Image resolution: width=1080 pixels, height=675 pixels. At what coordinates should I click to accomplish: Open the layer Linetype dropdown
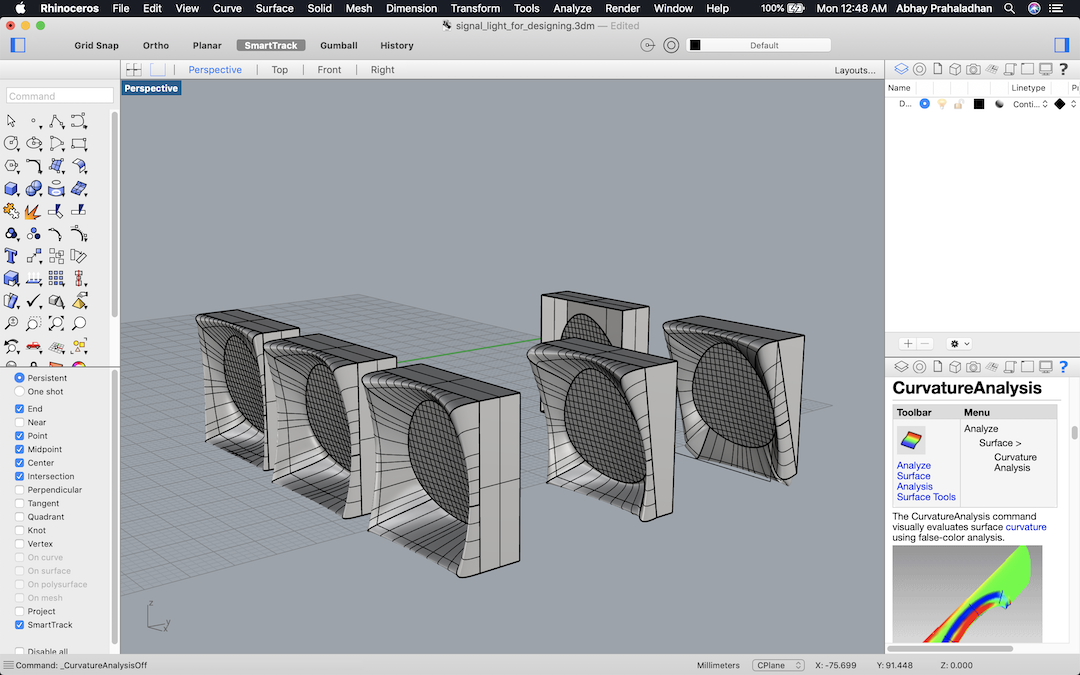click(x=1030, y=104)
